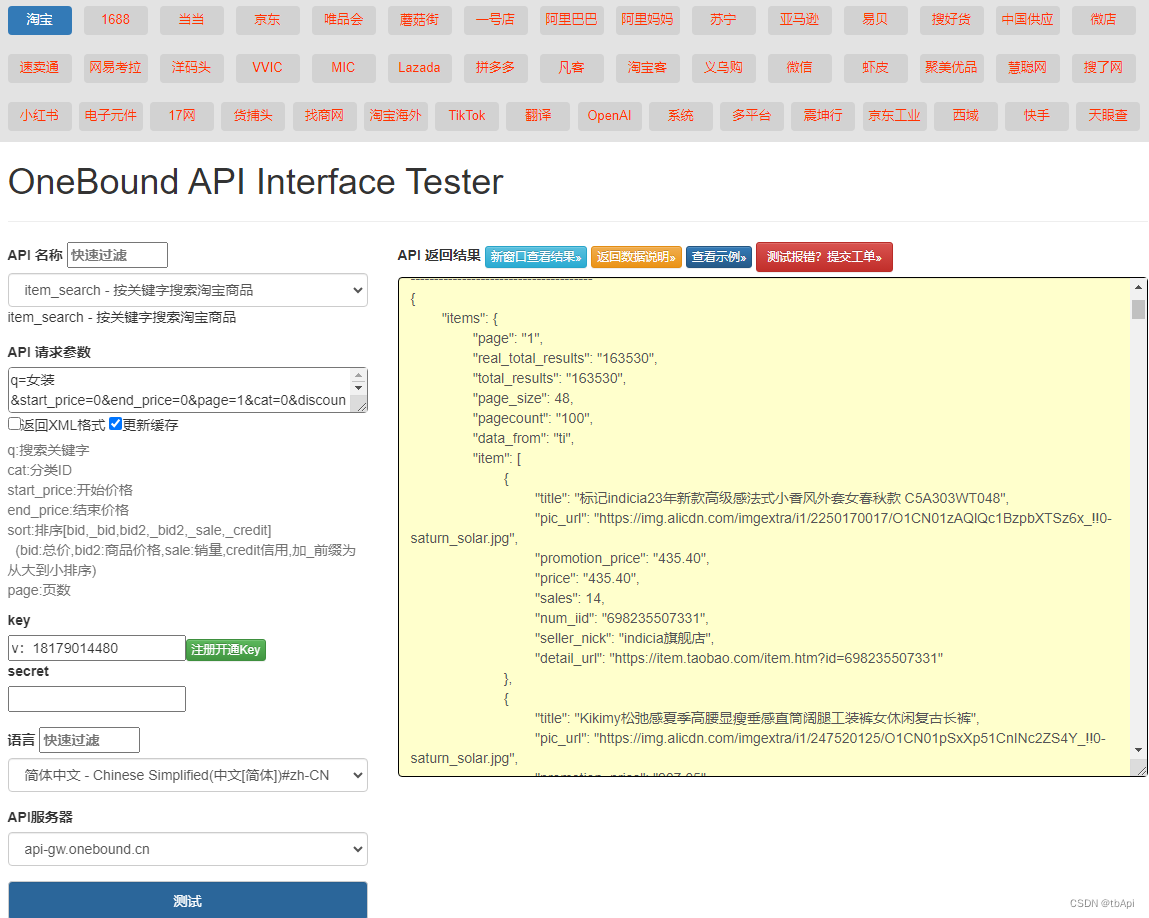This screenshot has width=1149, height=918.
Task: Switch to the 阿里巴巴 tab
Action: (572, 20)
